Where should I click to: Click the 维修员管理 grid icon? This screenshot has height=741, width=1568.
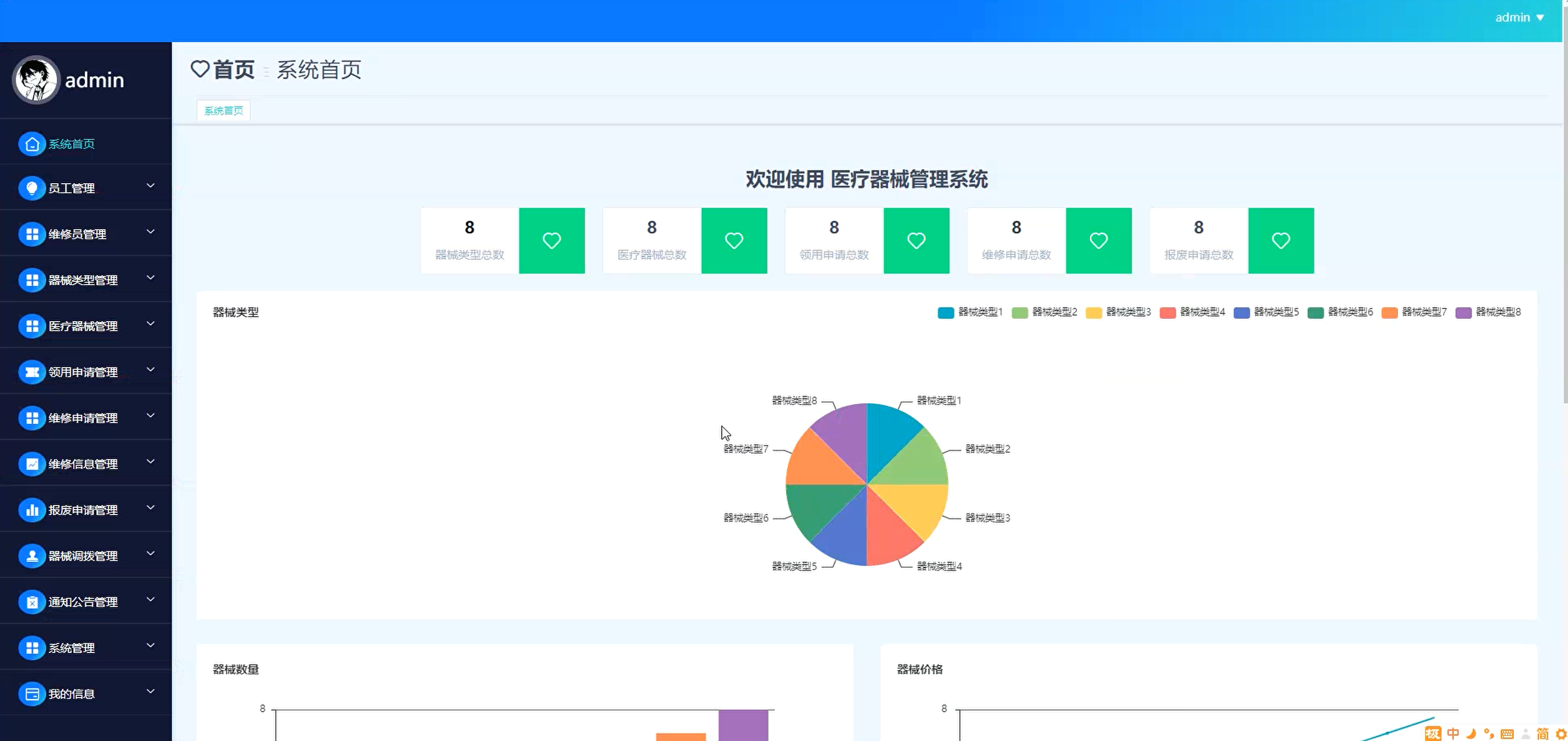pyautogui.click(x=32, y=234)
